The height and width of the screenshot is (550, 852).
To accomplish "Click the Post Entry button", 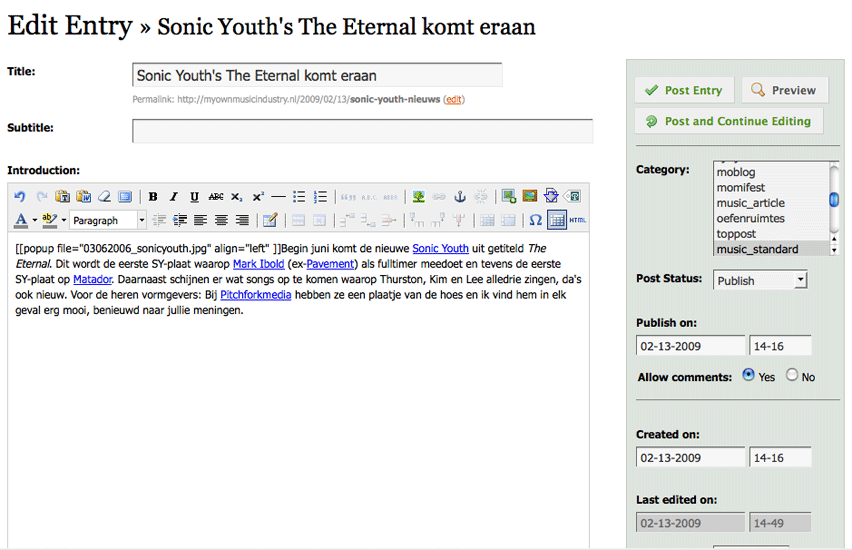I will (x=684, y=90).
